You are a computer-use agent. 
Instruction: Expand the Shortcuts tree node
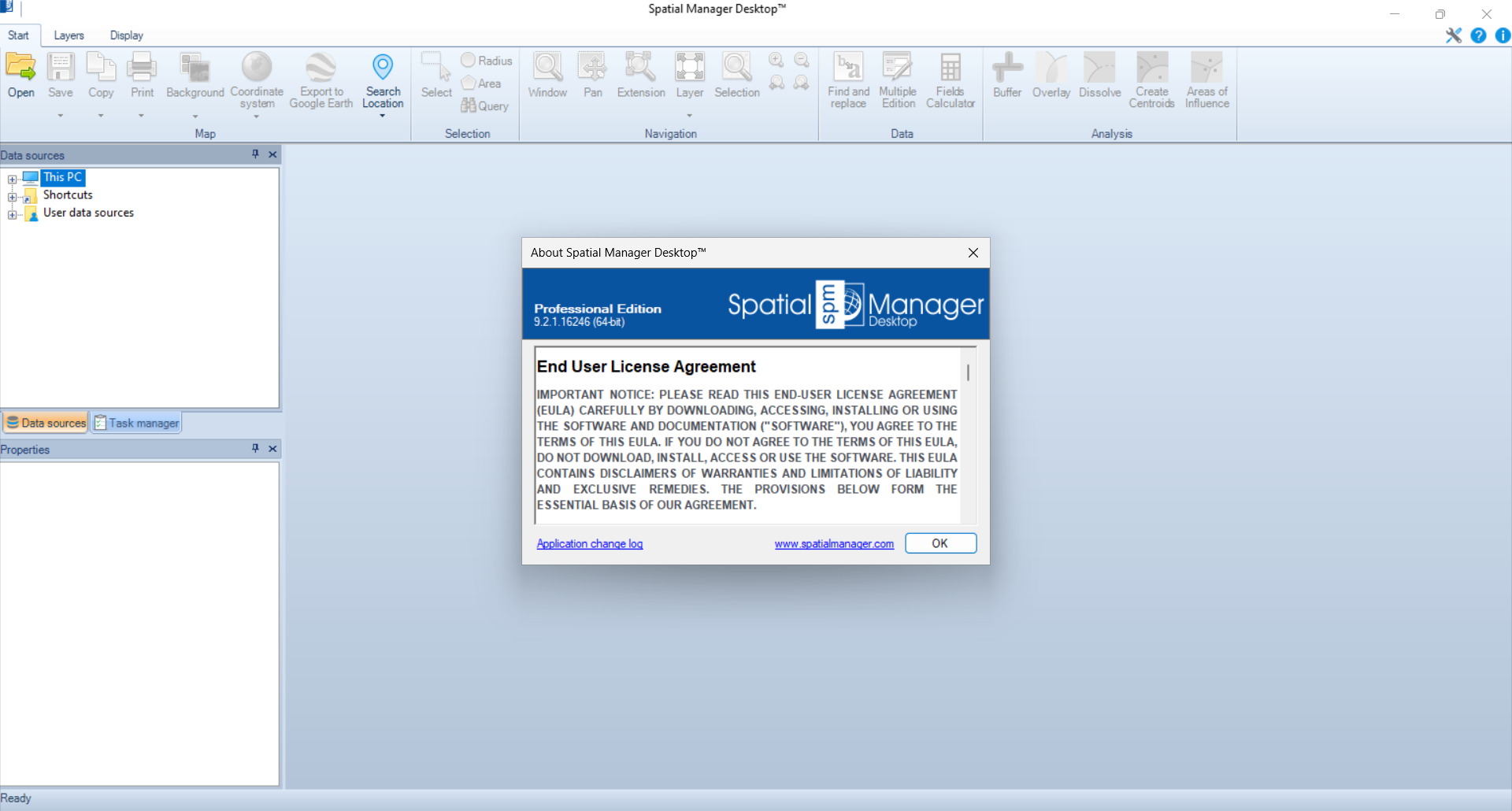[12, 197]
